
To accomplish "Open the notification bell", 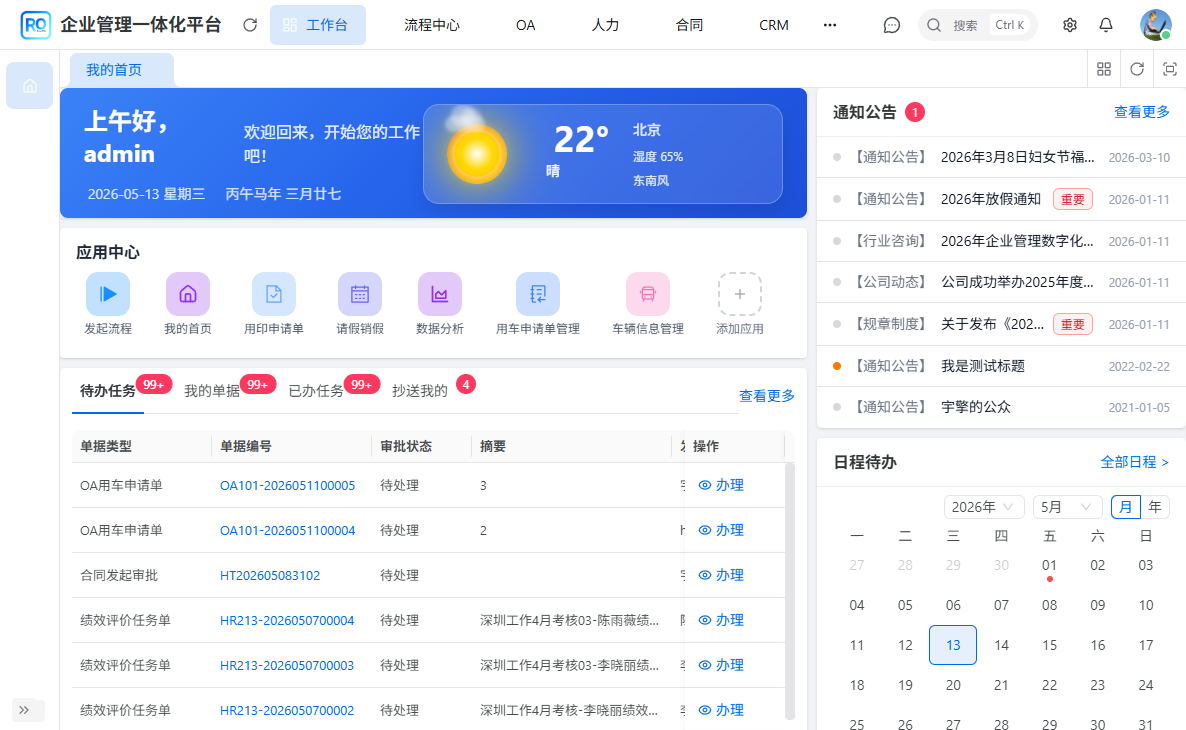I will point(1106,25).
